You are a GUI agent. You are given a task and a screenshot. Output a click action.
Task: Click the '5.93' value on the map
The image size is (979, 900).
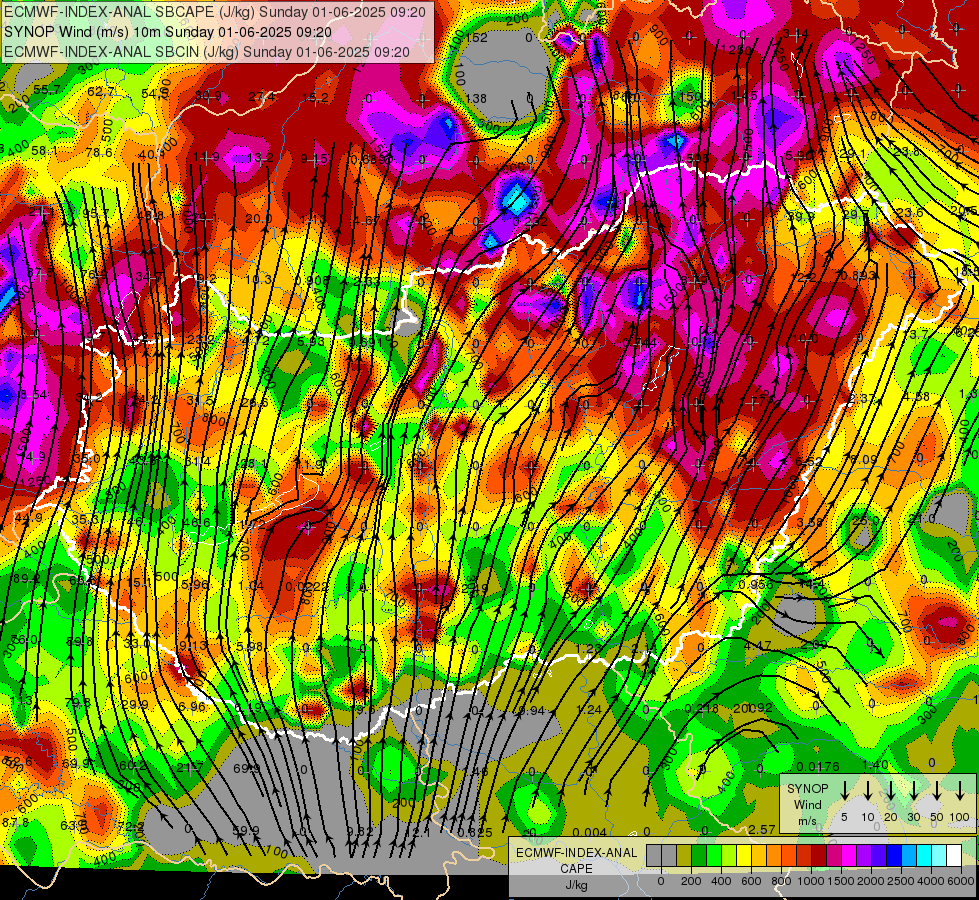coord(311,342)
